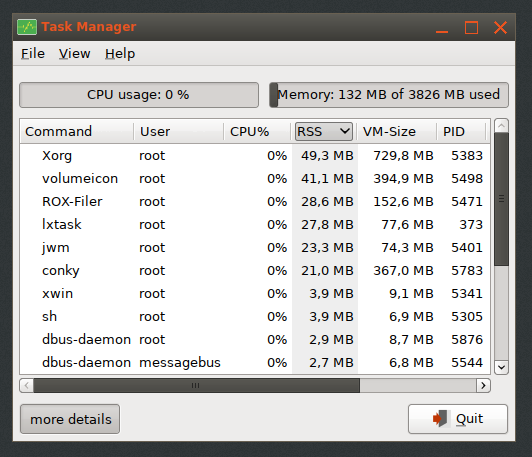The height and width of the screenshot is (457, 532).
Task: Click the horizontal scroll left arrow
Action: pos(27,385)
